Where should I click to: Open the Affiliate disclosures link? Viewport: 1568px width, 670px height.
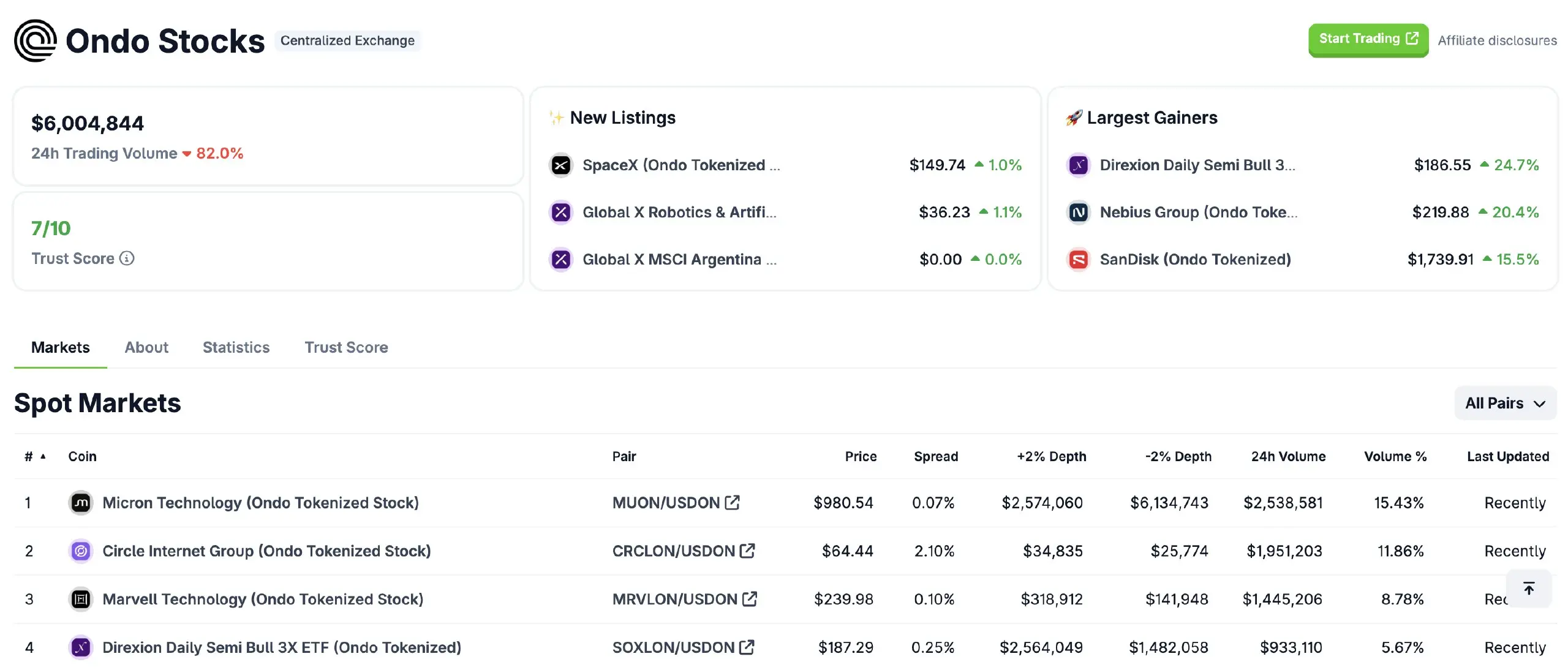(x=1497, y=40)
